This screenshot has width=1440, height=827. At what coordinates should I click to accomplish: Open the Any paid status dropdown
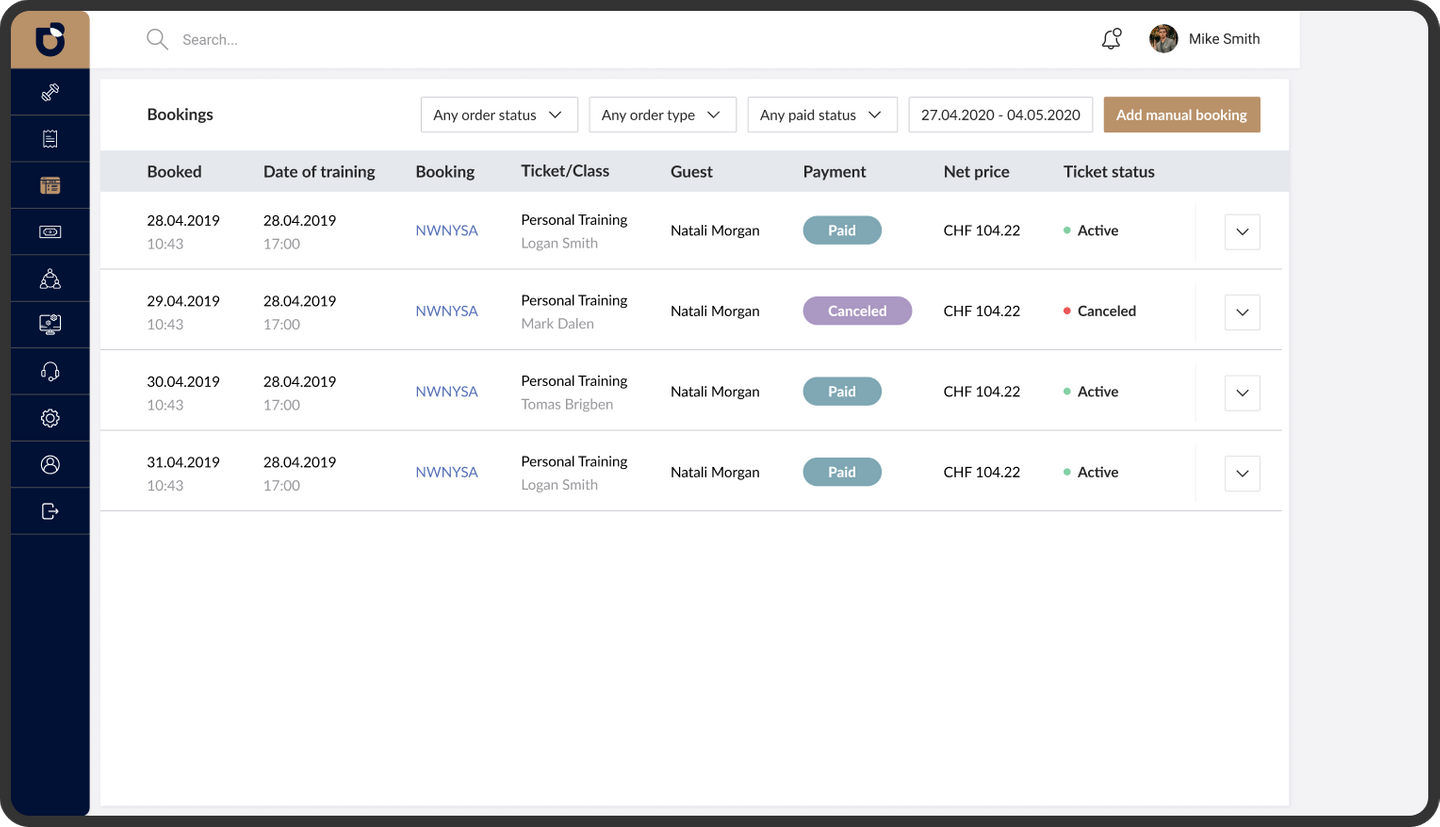822,115
